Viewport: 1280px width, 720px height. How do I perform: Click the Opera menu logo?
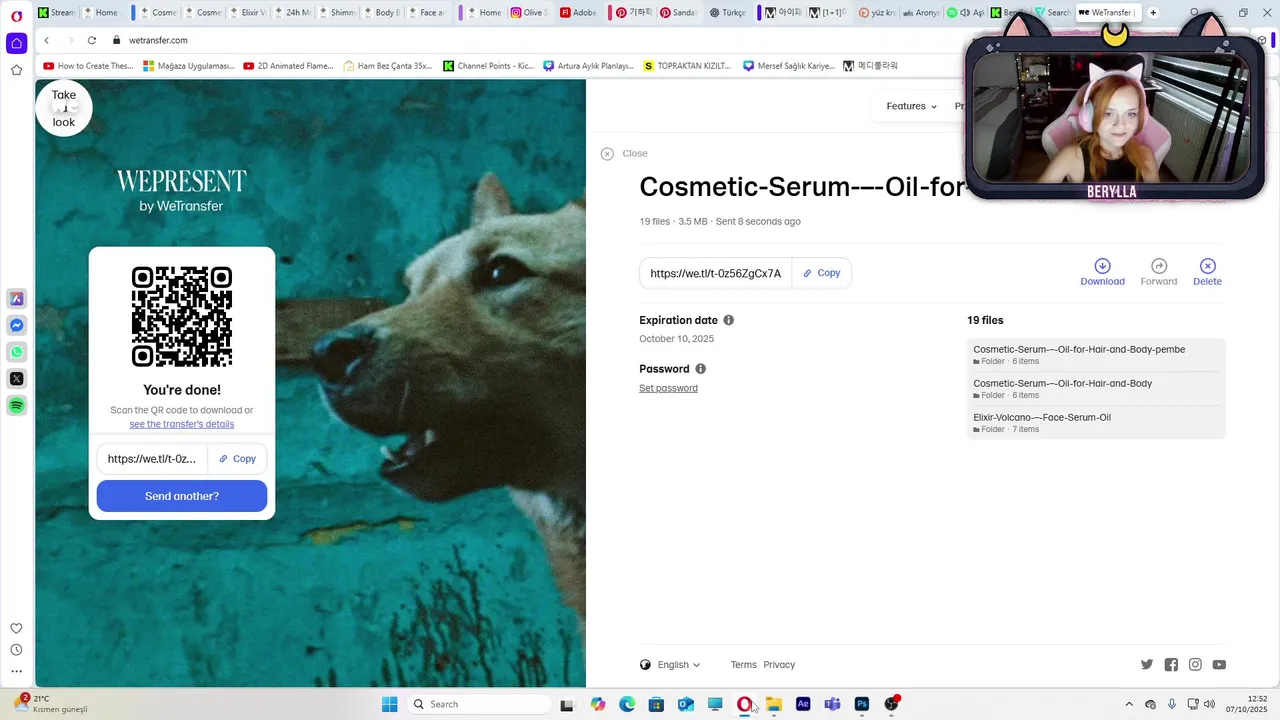point(17,16)
